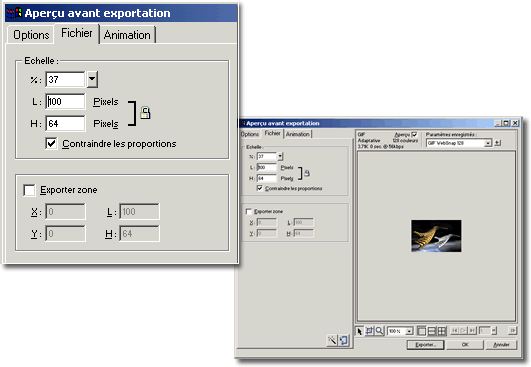Select the crop export area tool

click(369, 331)
